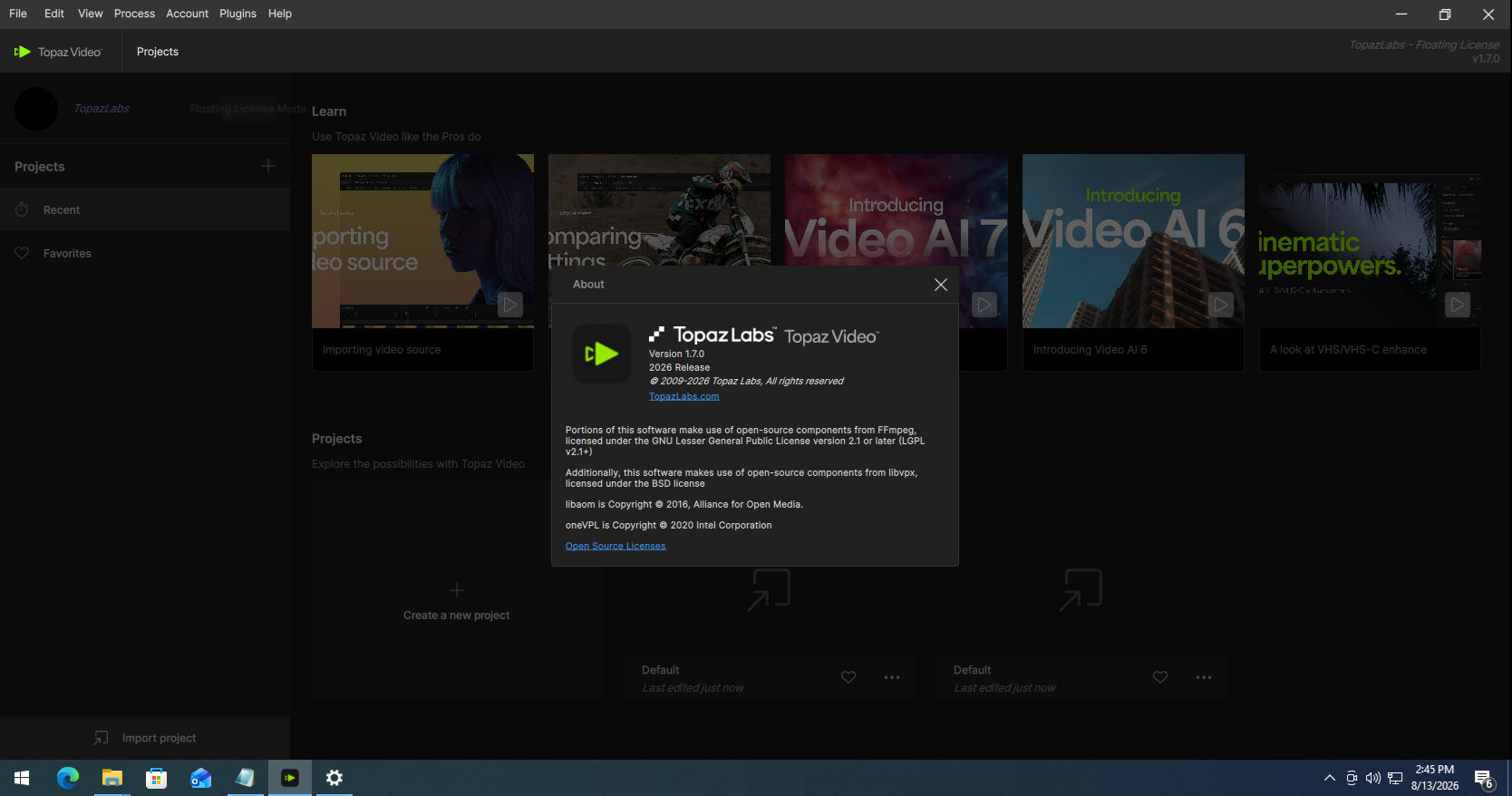The width and height of the screenshot is (1512, 796).
Task: Click the libaom copyright line
Action: coord(684,505)
